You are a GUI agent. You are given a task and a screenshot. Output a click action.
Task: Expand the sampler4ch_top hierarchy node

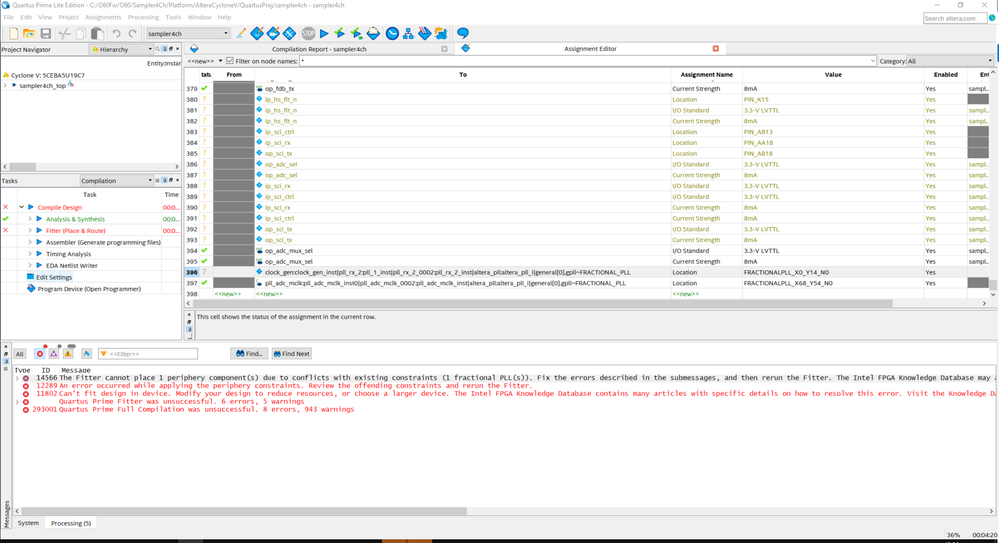tap(5, 86)
